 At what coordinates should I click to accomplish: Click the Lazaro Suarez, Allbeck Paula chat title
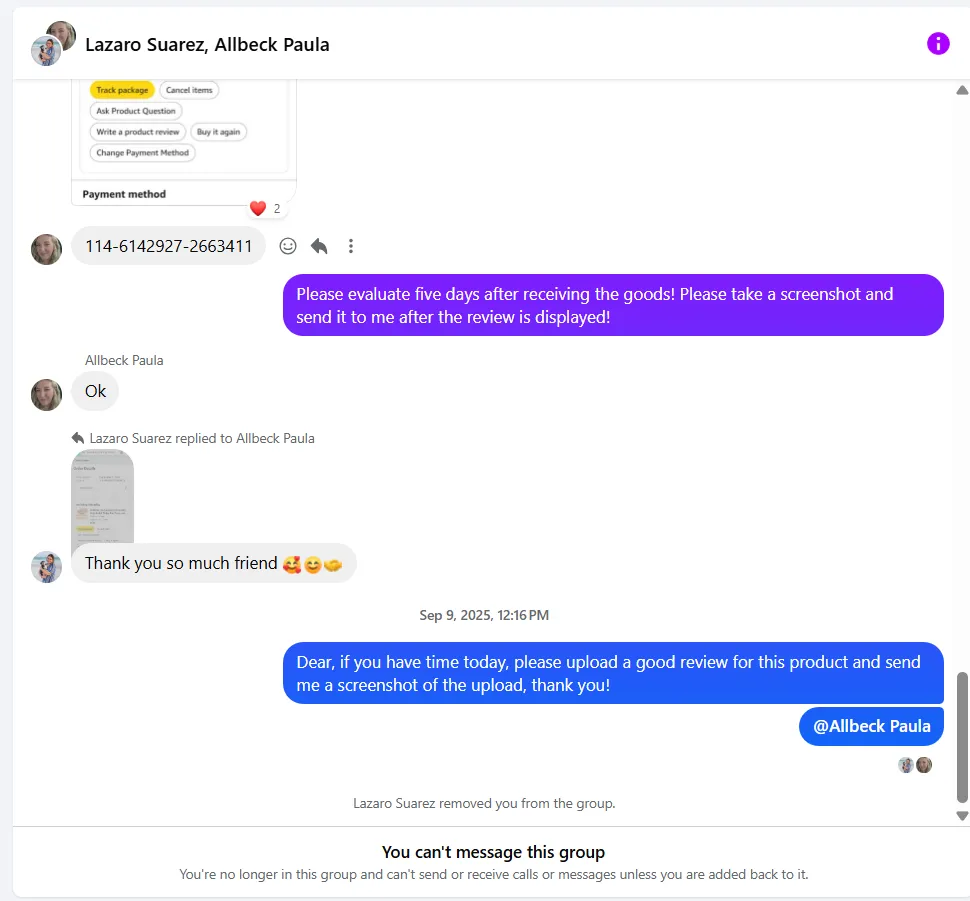point(207,44)
